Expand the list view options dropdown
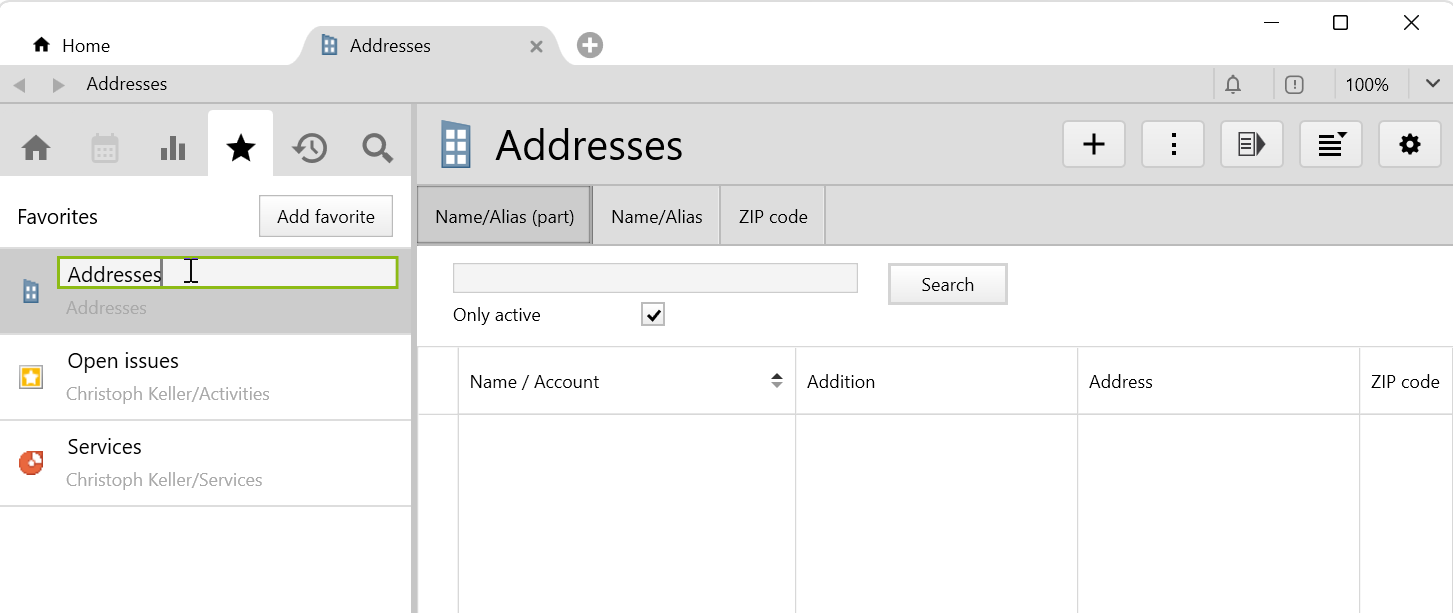Image resolution: width=1453 pixels, height=613 pixels. [1331, 145]
